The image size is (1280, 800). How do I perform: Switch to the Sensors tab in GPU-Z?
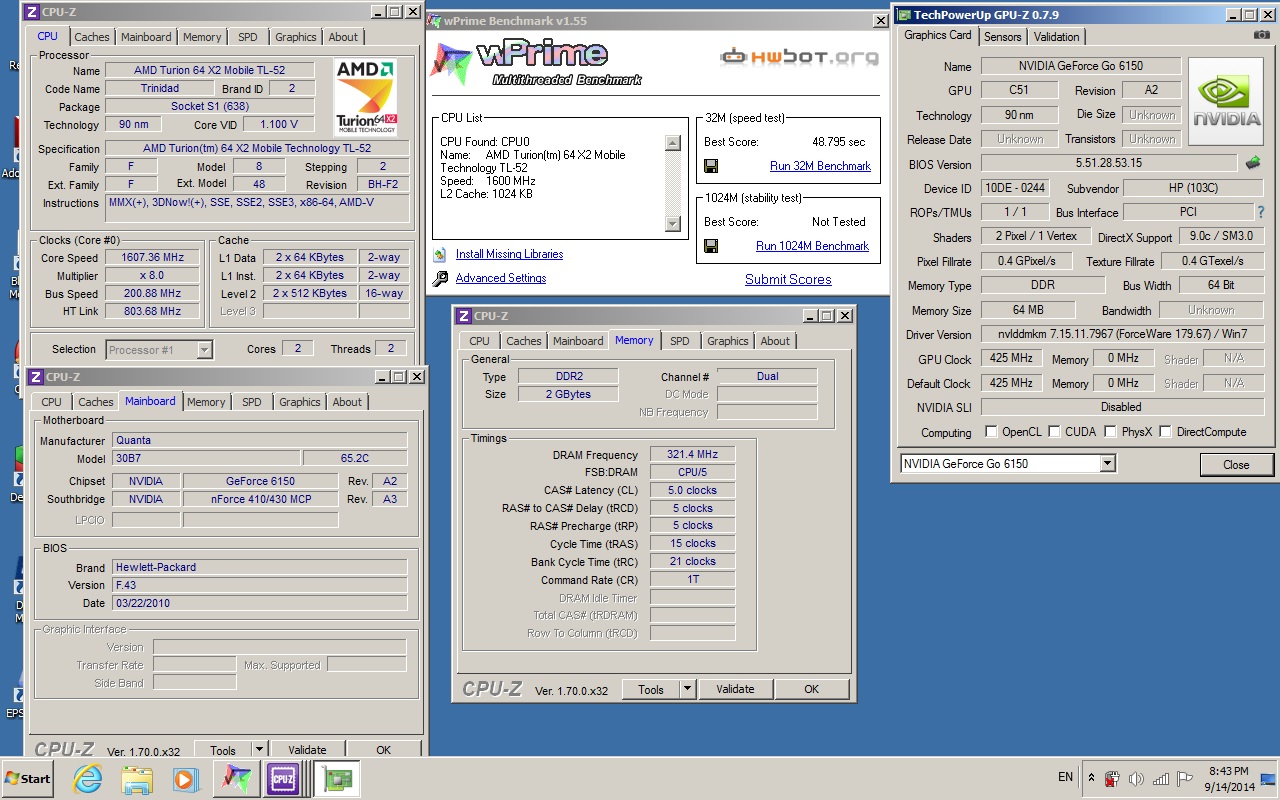pos(1003,37)
